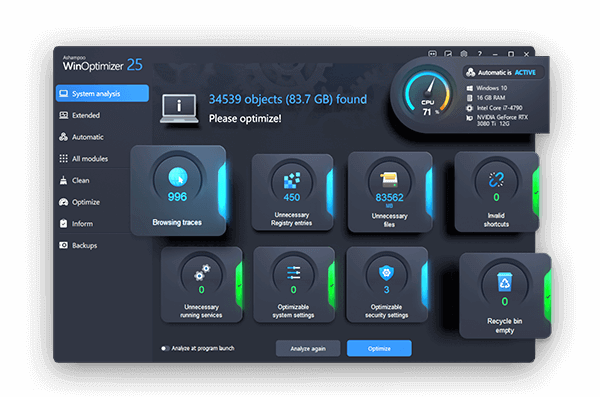Click the Analyze again button
Image resolution: width=600 pixels, height=397 pixels.
point(308,348)
